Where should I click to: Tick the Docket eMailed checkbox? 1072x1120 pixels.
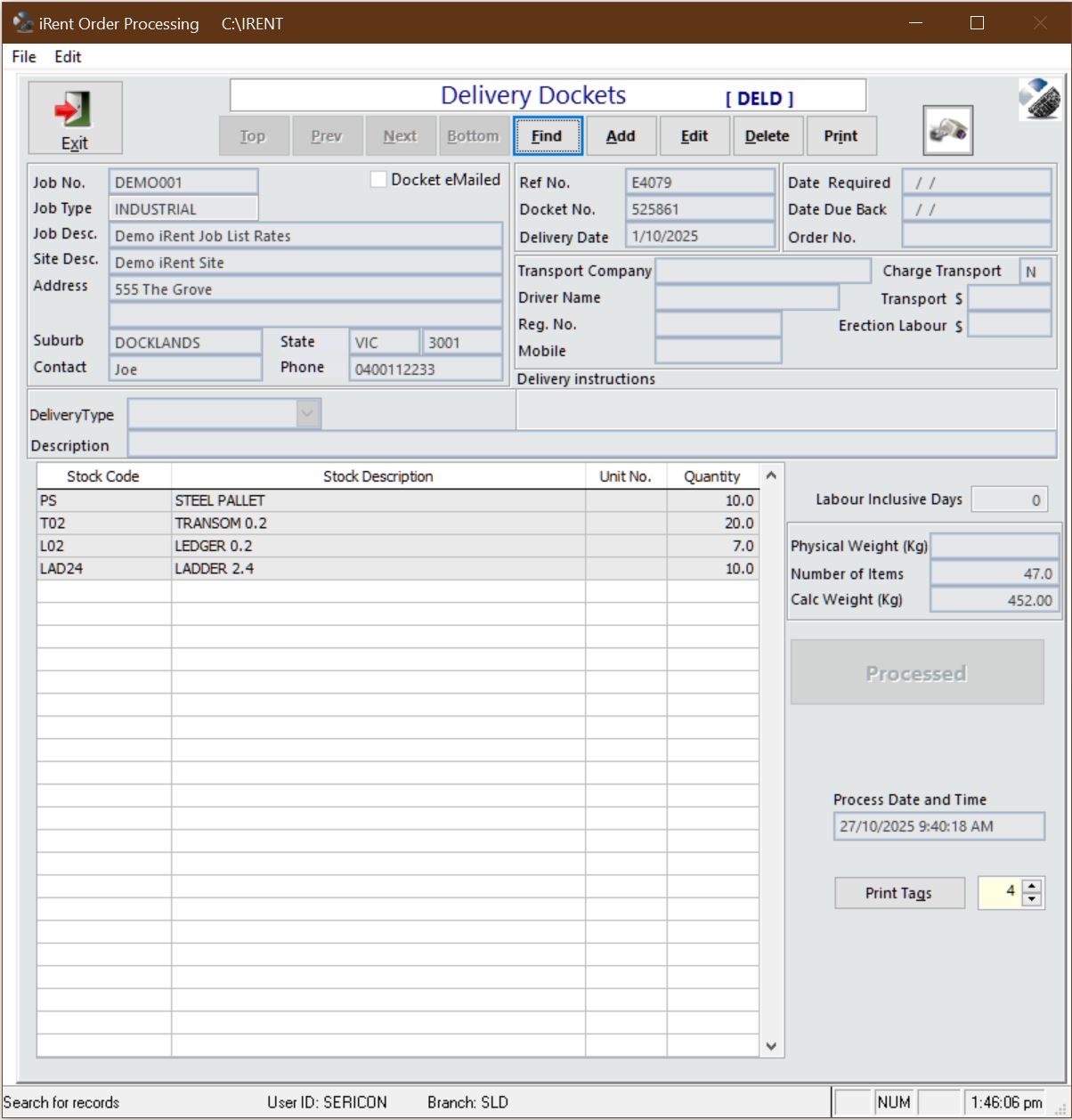(378, 180)
